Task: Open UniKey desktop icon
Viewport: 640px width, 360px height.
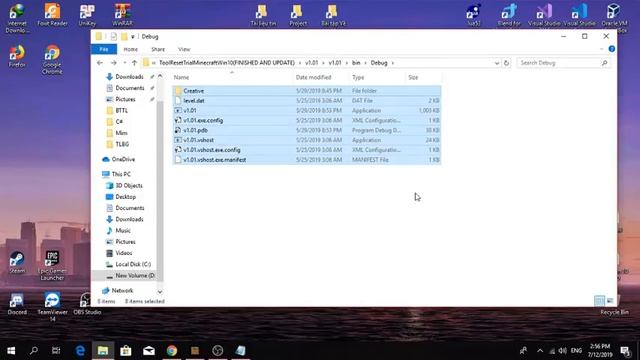Action: pos(87,15)
